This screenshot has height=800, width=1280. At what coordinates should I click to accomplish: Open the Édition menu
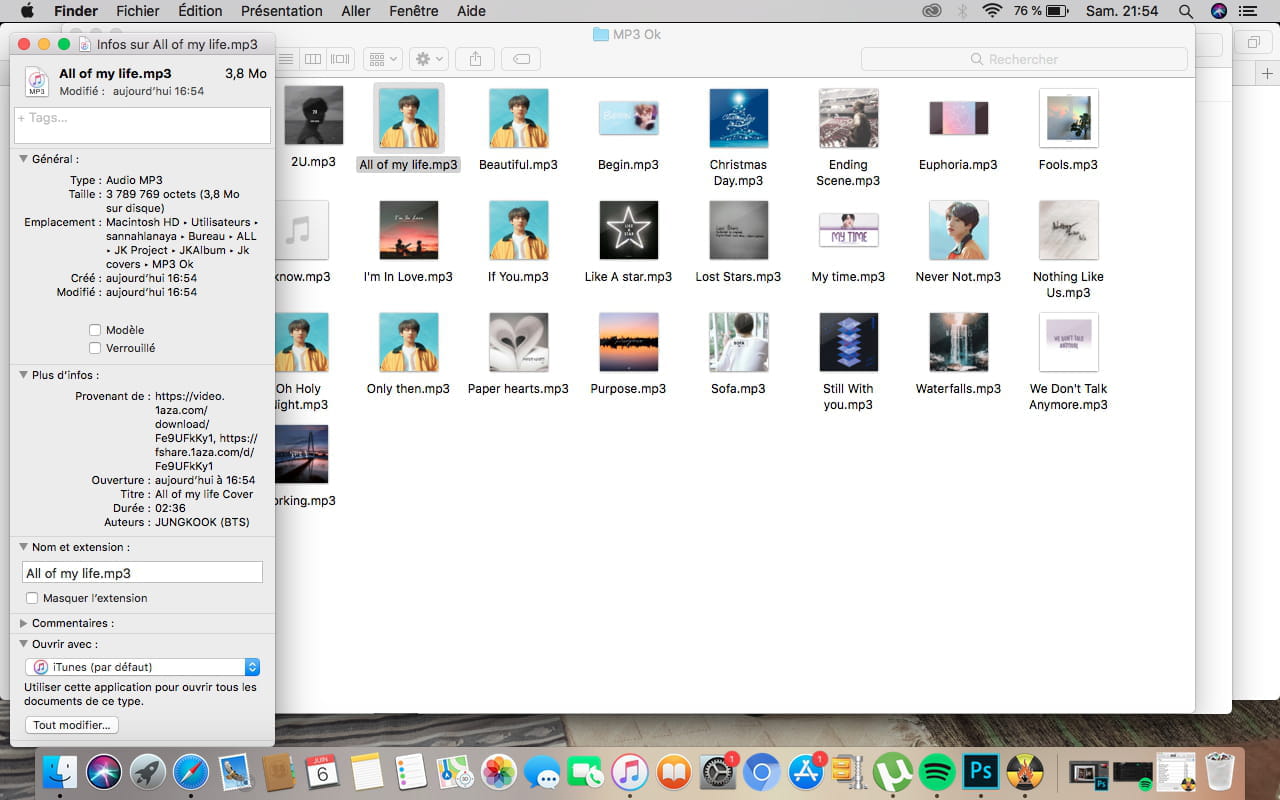[200, 11]
